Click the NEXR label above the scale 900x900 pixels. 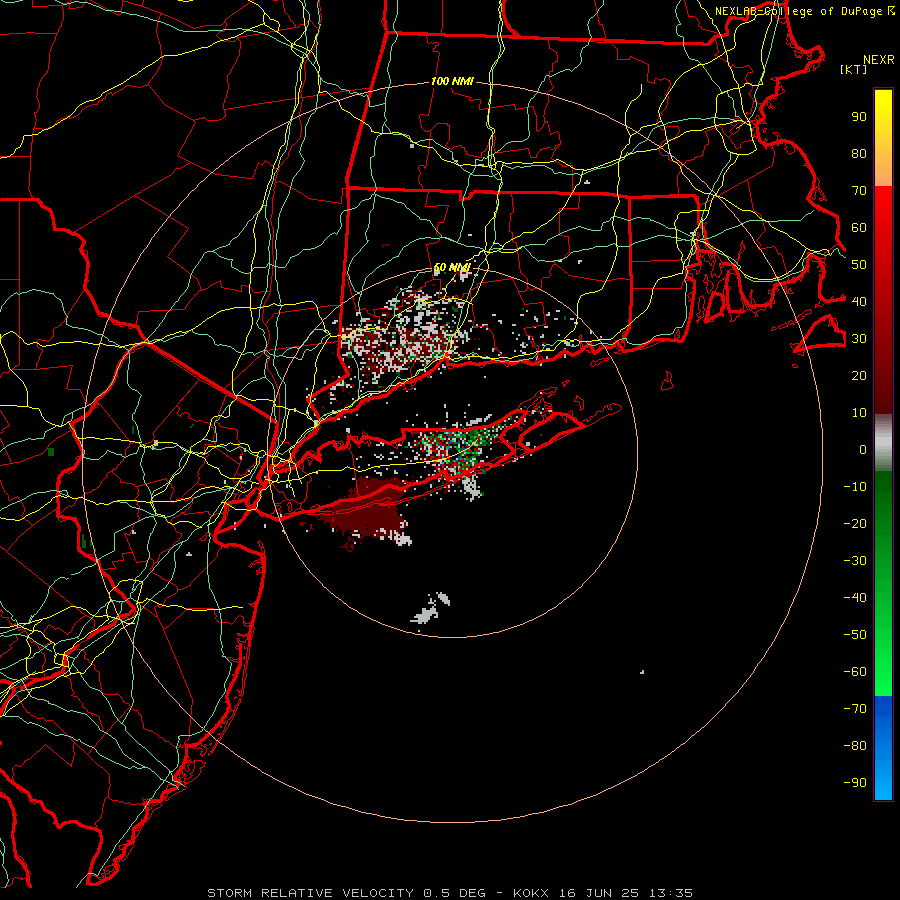coord(879,60)
